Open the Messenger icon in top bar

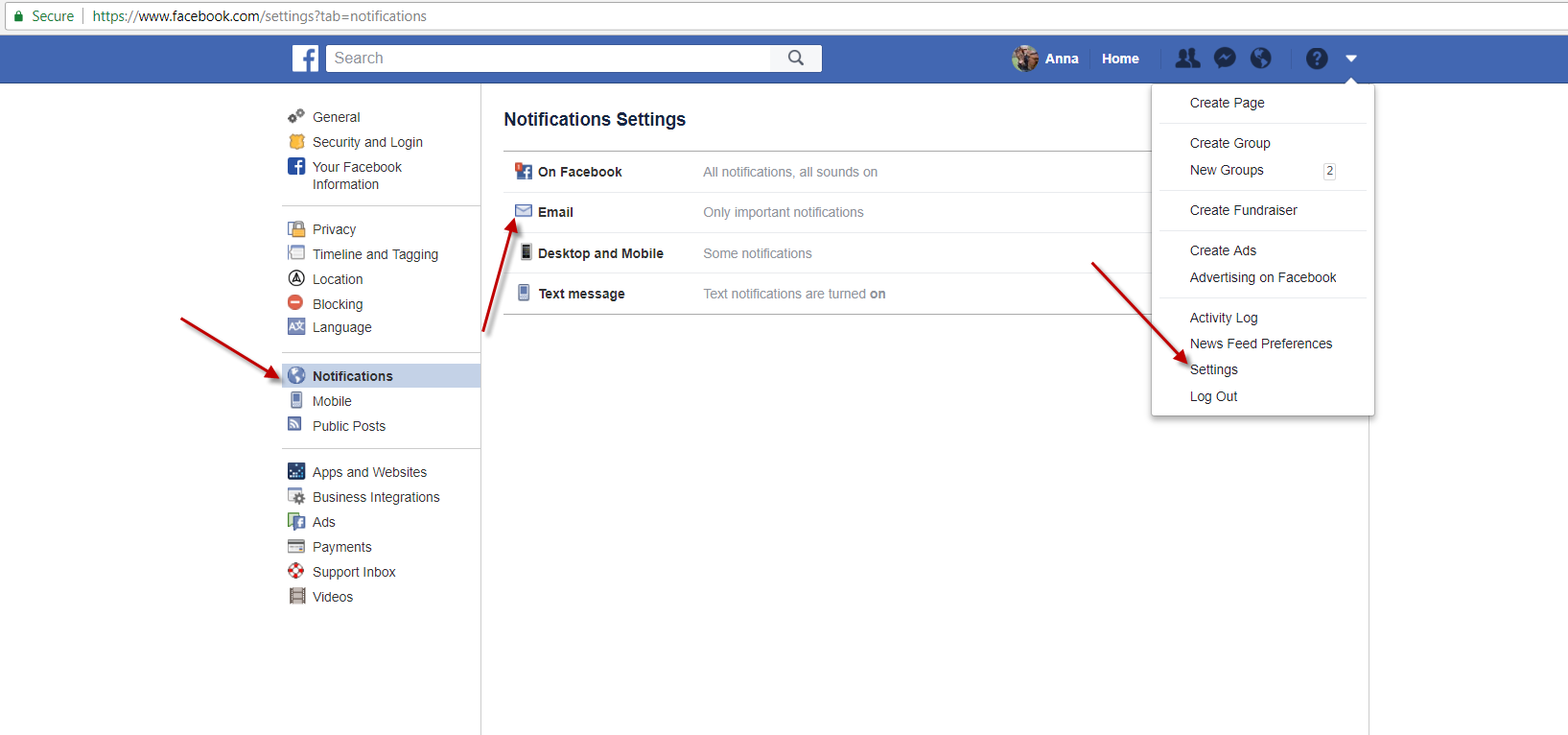click(1225, 59)
